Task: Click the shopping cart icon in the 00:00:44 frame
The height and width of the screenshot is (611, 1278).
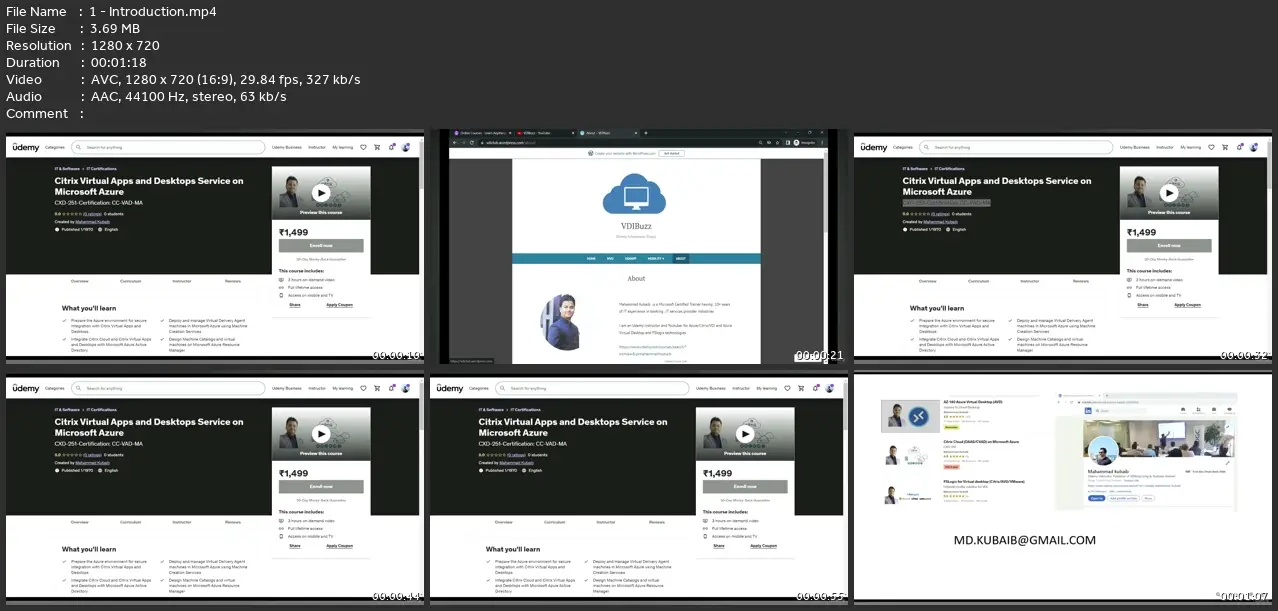Action: coord(377,388)
